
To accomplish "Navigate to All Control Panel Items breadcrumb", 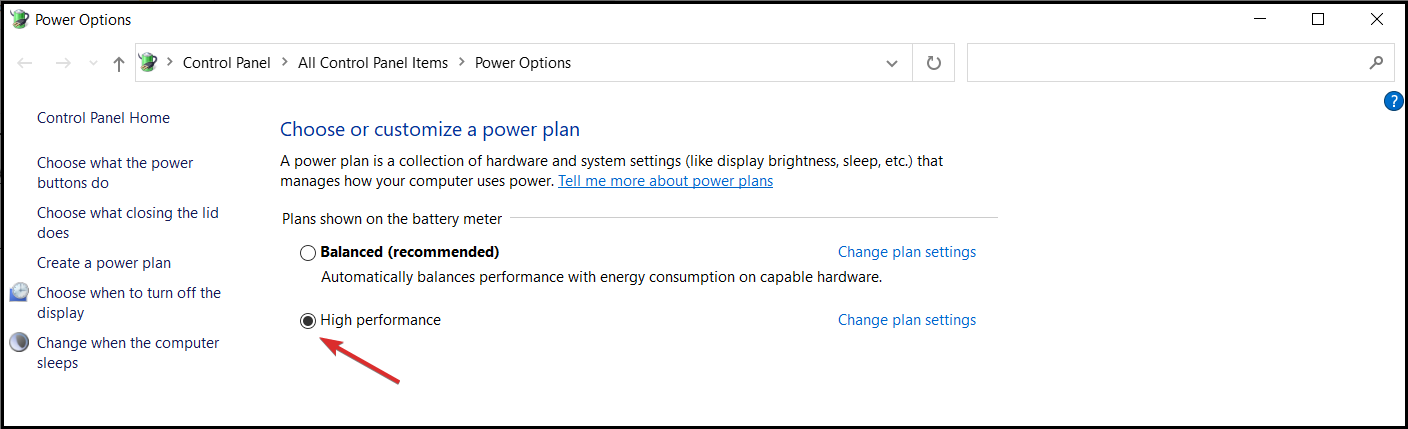I will 373,62.
